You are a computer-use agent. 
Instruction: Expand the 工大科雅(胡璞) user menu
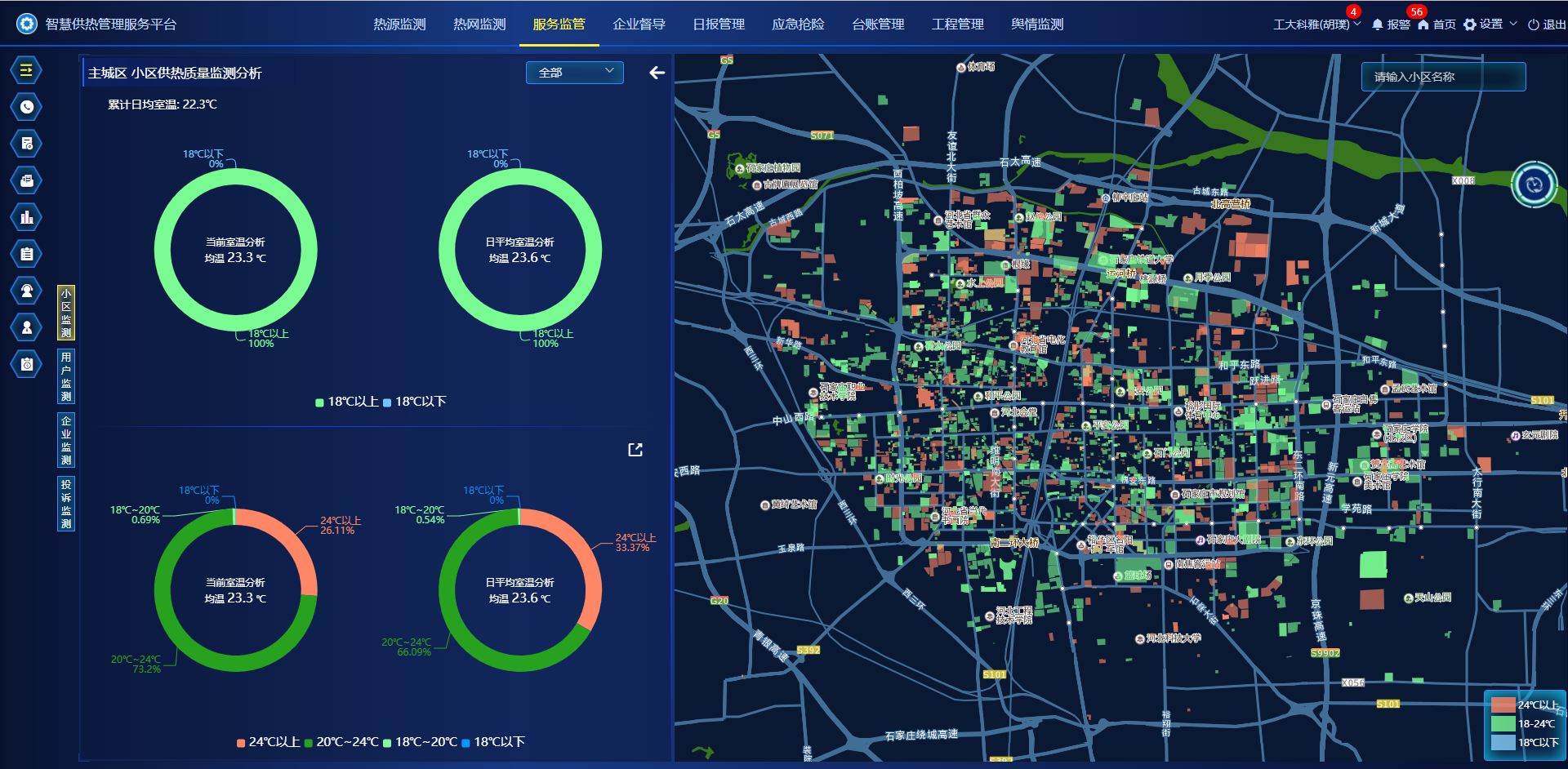point(1316,24)
